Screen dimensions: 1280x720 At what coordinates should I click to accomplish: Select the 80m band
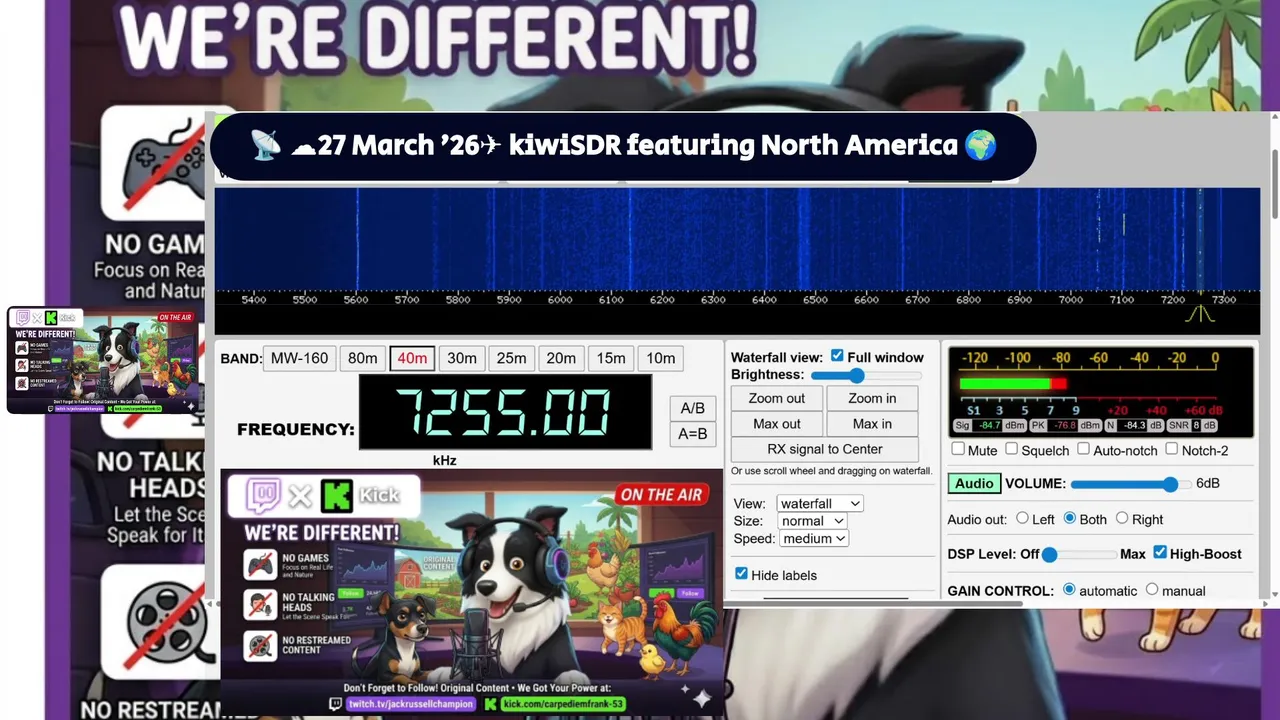click(x=362, y=358)
